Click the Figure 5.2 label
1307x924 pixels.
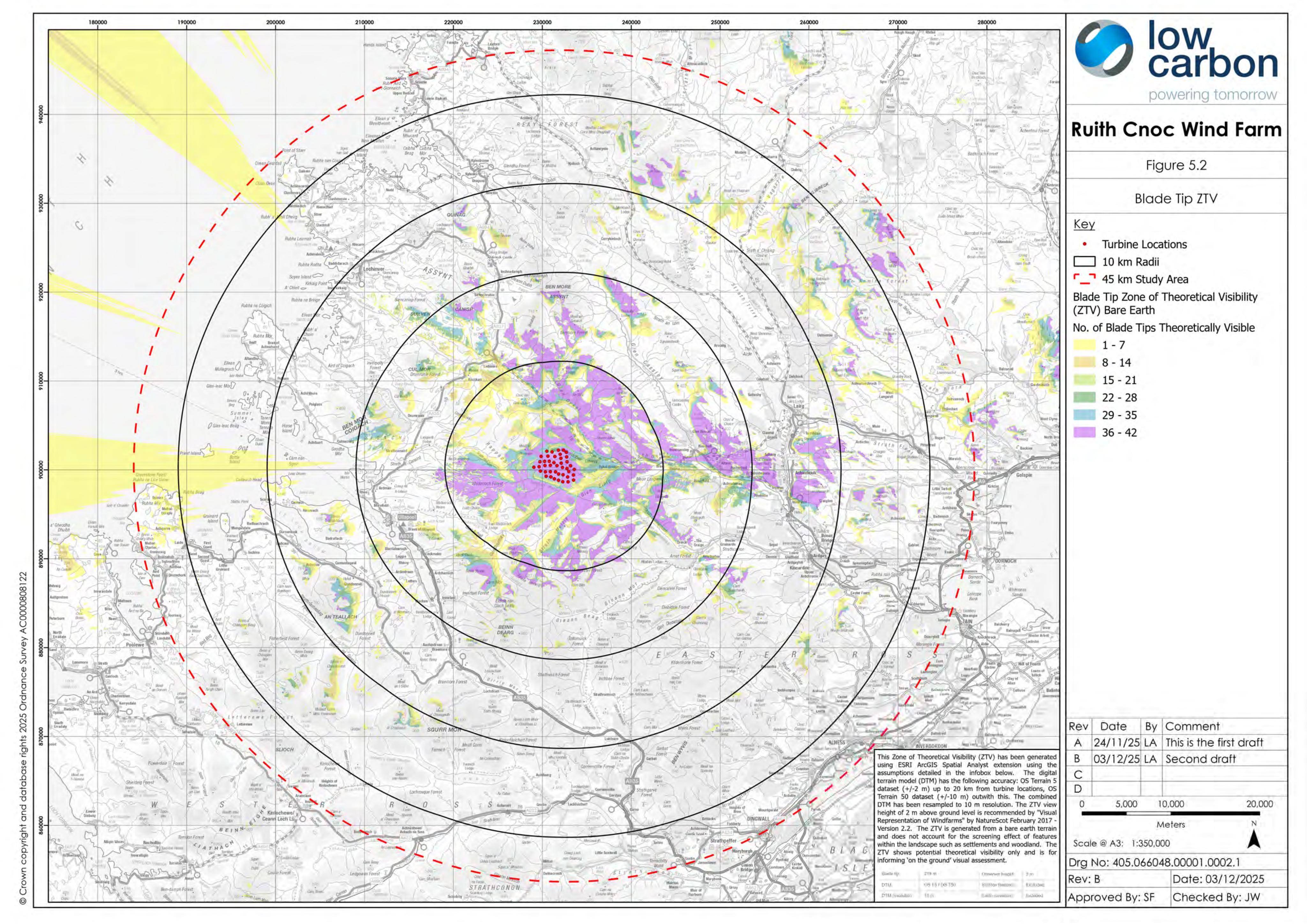pos(1176,166)
